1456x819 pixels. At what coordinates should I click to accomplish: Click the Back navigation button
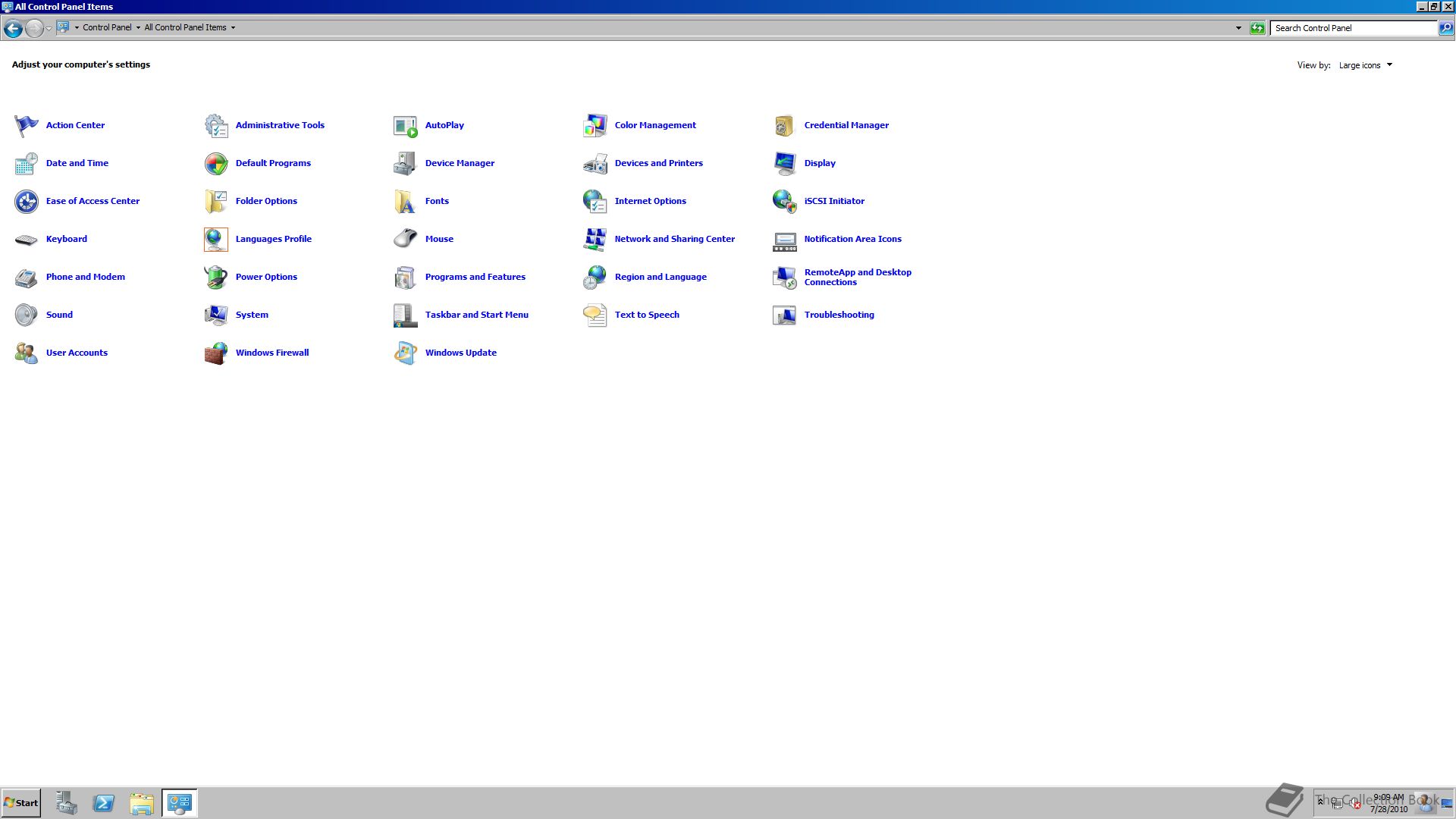(x=13, y=29)
